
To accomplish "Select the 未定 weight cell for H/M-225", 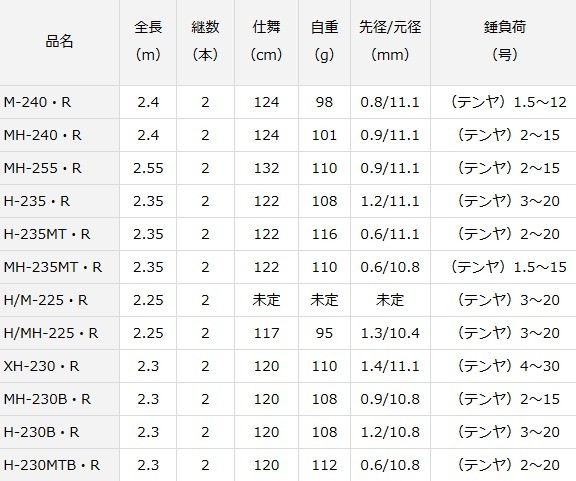I will 324,300.
